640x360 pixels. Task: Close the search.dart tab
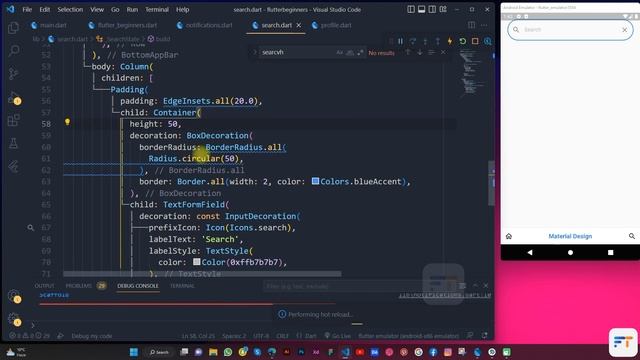tap(299, 25)
